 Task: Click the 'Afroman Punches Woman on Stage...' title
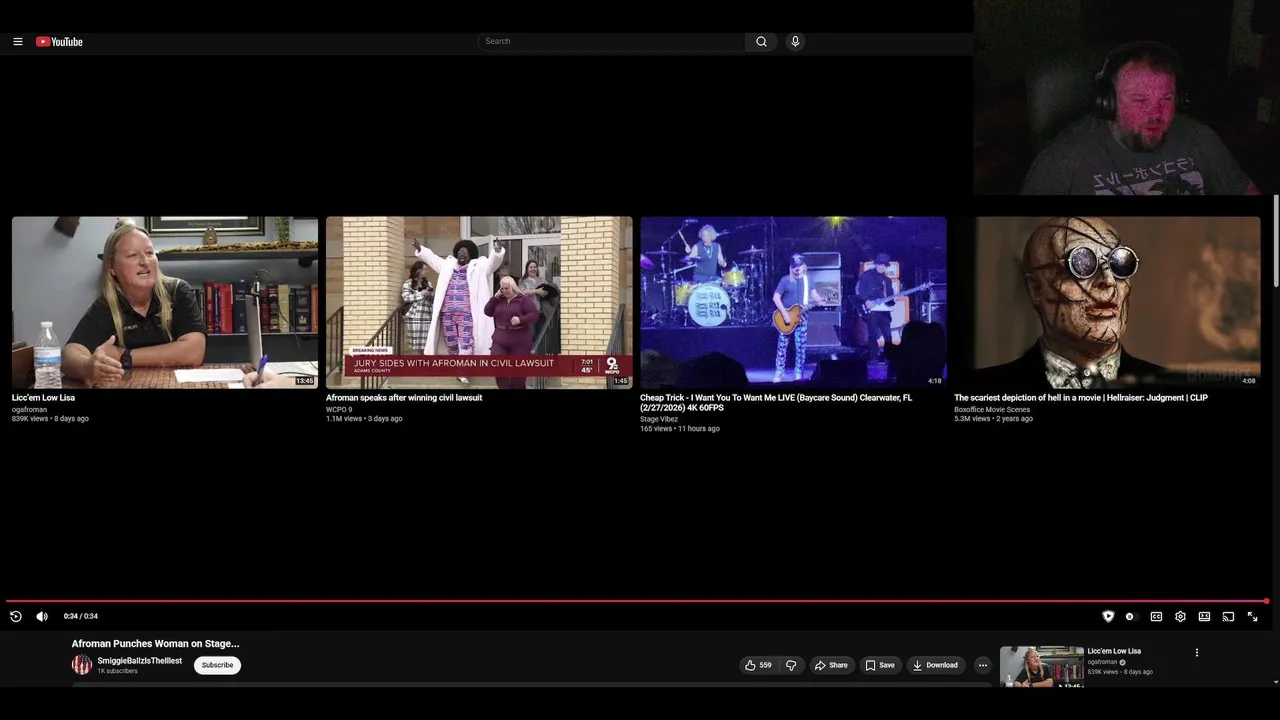click(x=155, y=644)
